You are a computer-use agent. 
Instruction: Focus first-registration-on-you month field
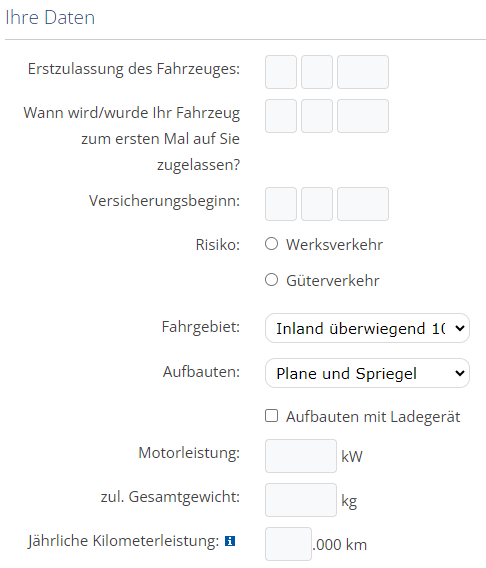[x=317, y=116]
